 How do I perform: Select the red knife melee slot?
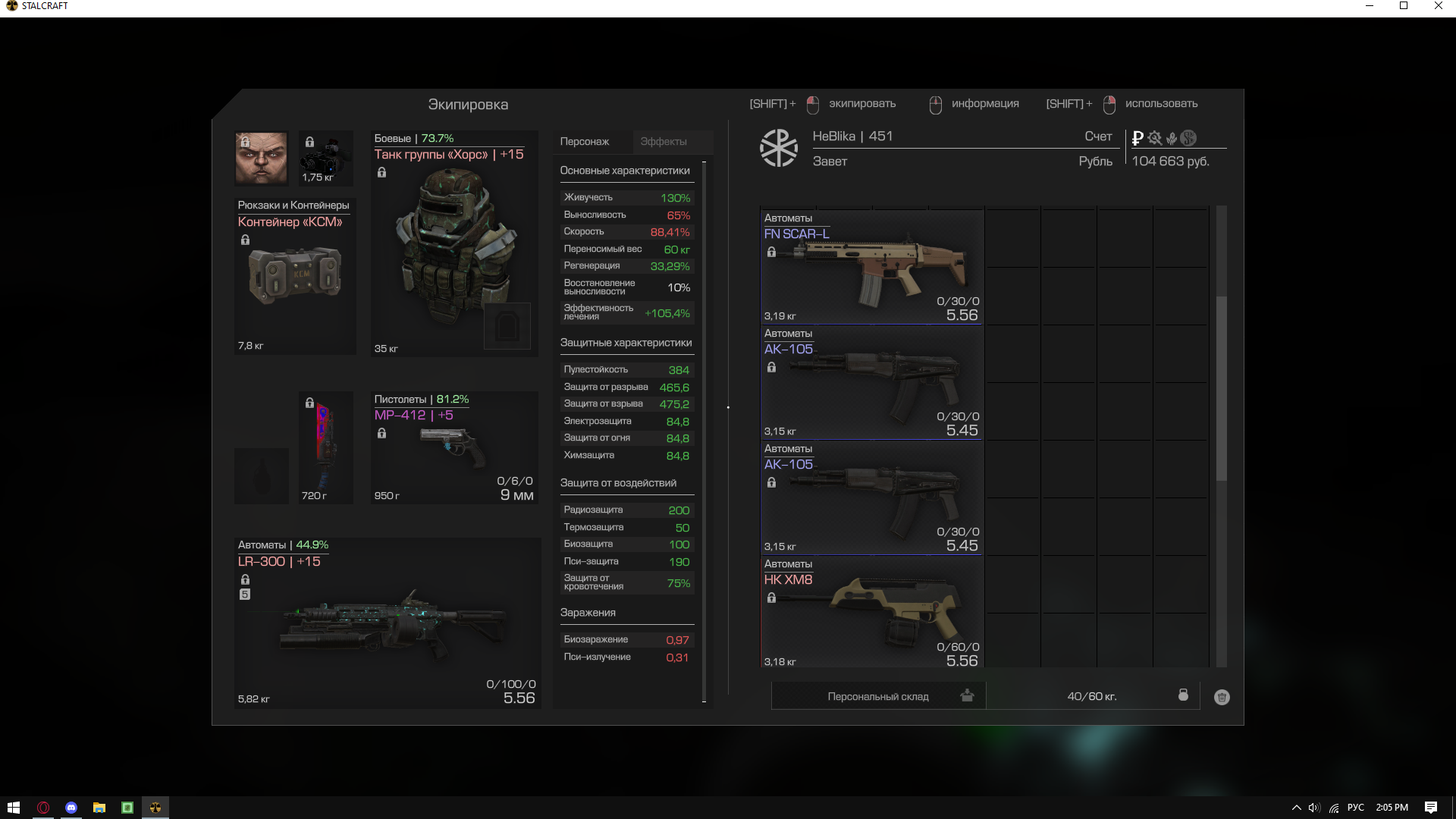pos(326,447)
